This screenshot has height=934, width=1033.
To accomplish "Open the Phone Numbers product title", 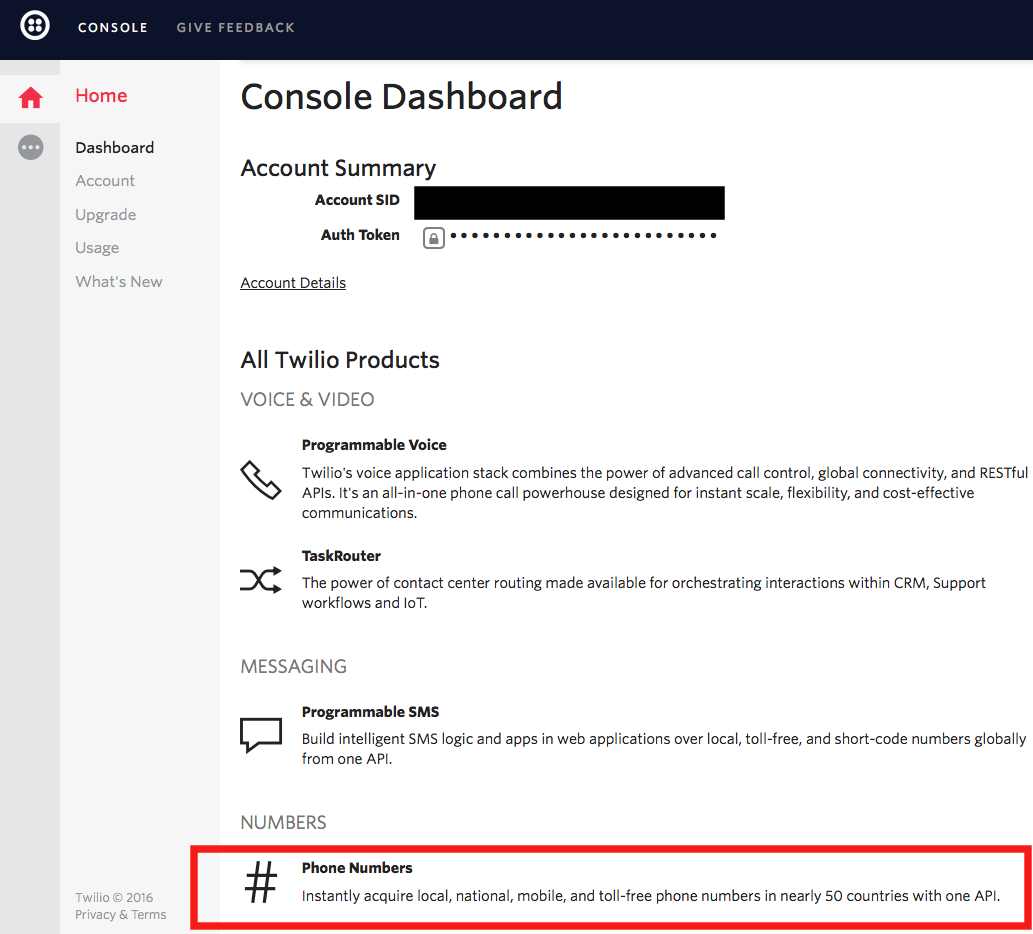I will (x=357, y=868).
